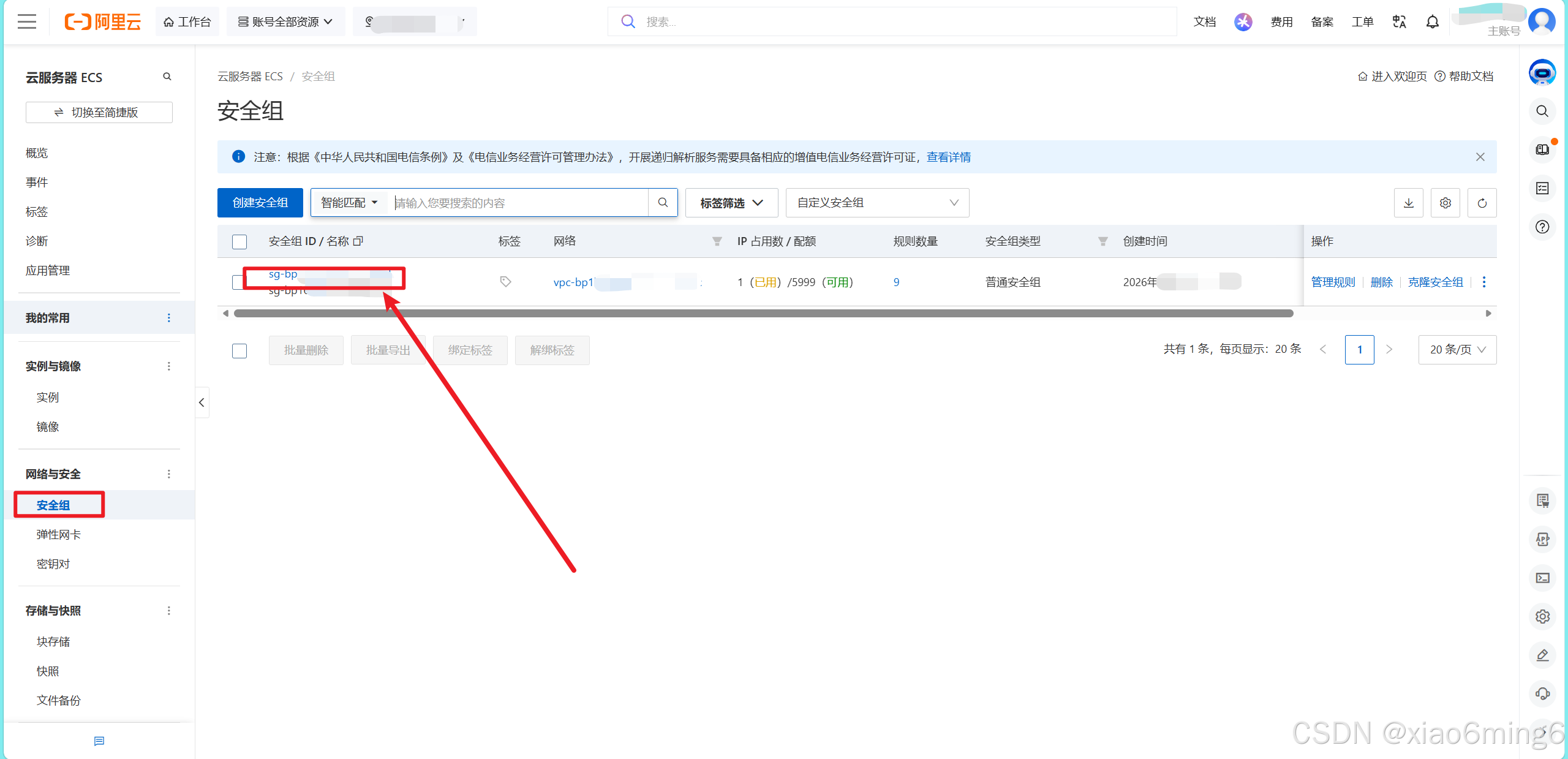1568x759 pixels.
Task: Click the Alibaba Cloud logo
Action: click(x=102, y=21)
